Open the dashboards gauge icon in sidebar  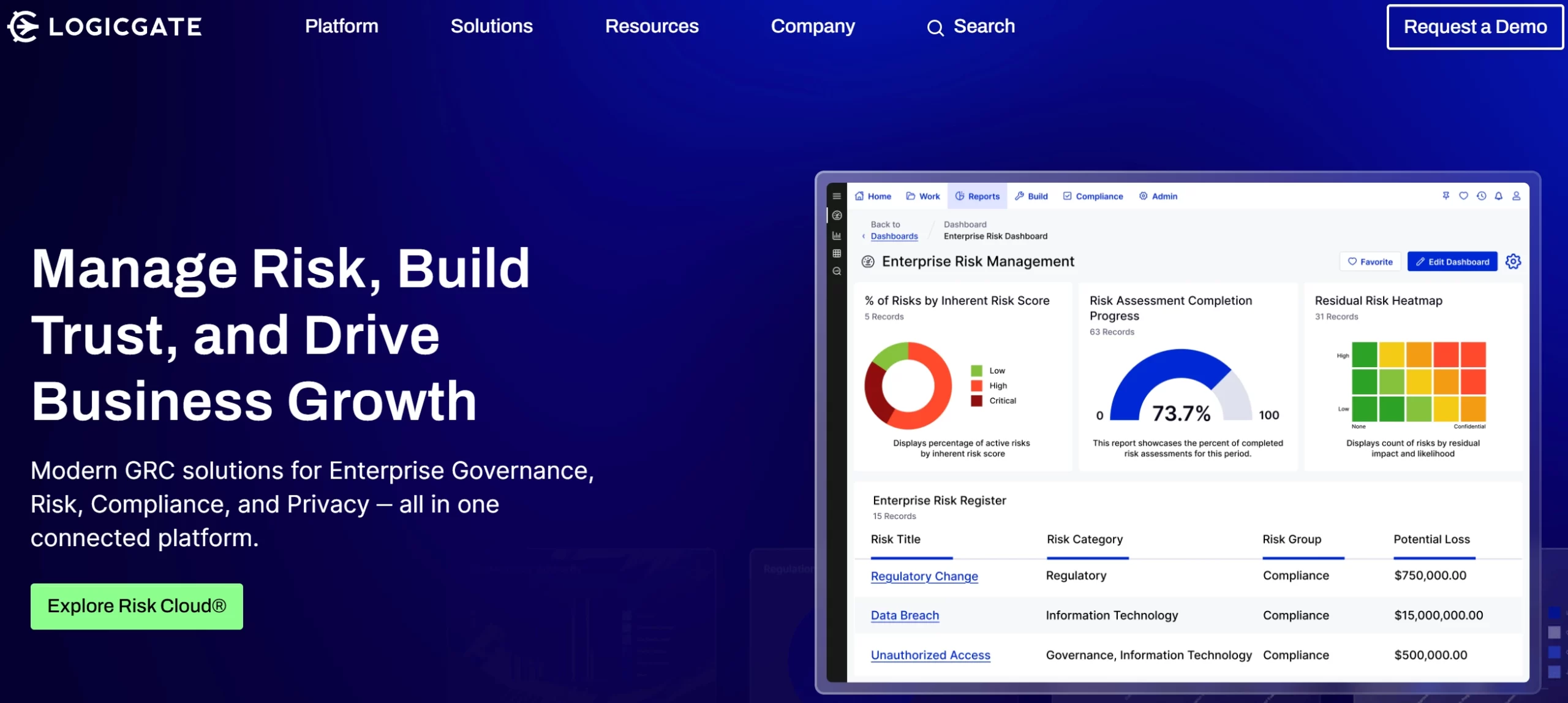click(x=836, y=215)
